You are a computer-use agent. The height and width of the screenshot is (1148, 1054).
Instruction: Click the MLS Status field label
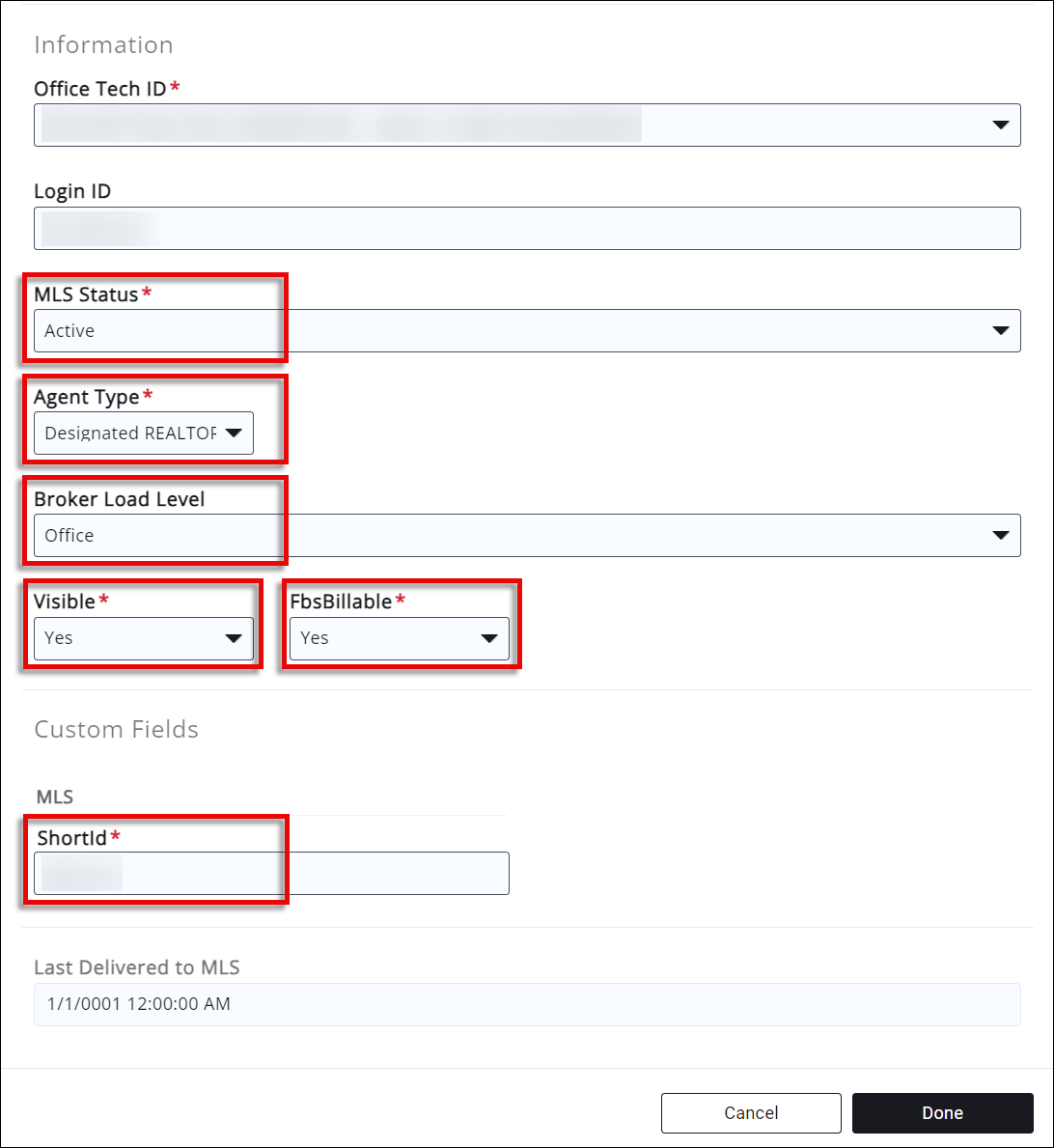(86, 294)
